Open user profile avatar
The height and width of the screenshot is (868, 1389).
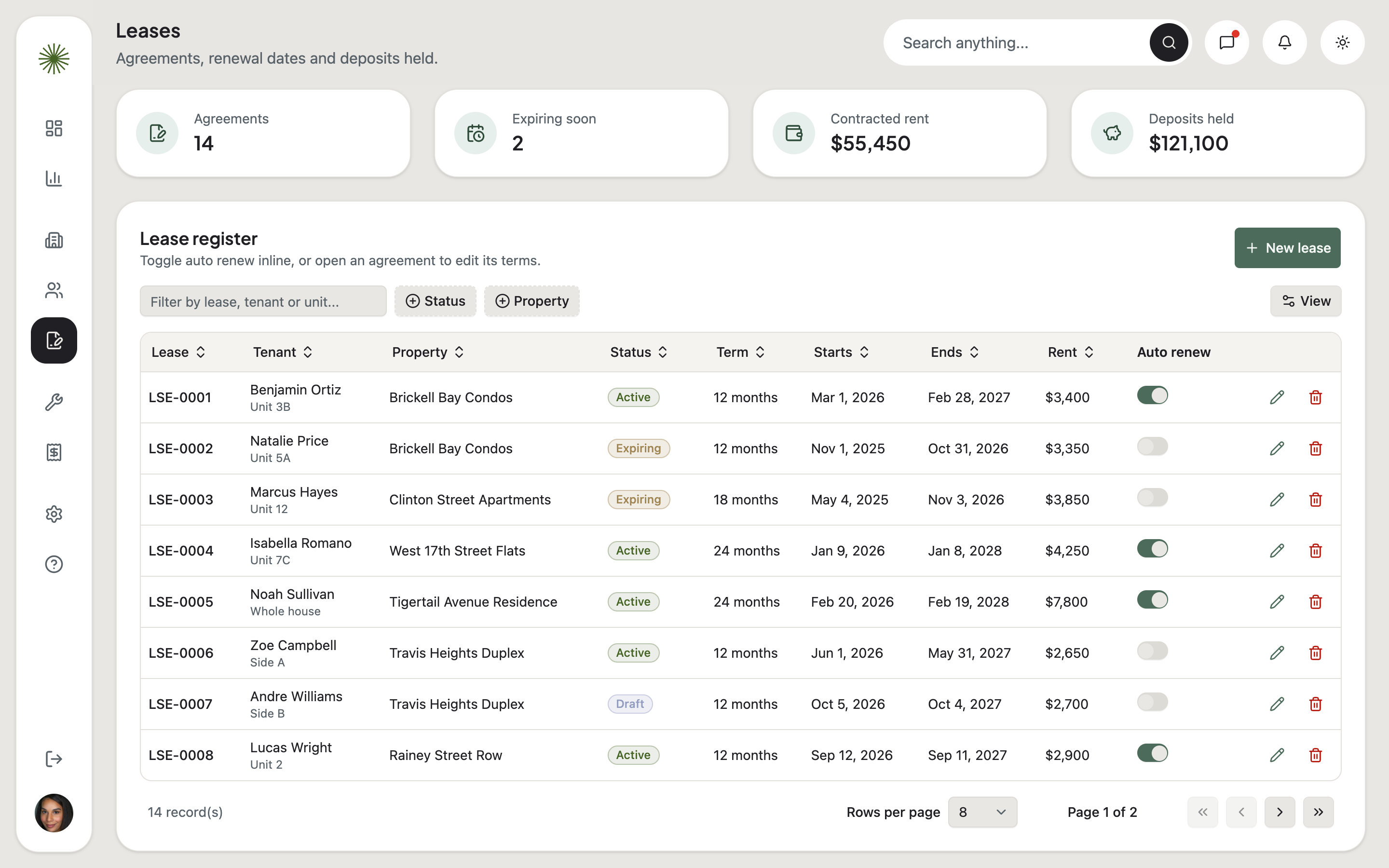click(x=54, y=813)
